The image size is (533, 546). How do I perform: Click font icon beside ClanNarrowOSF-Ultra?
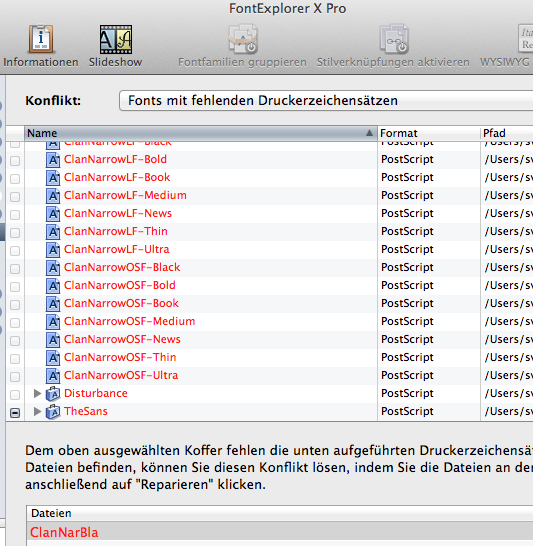pyautogui.click(x=53, y=376)
